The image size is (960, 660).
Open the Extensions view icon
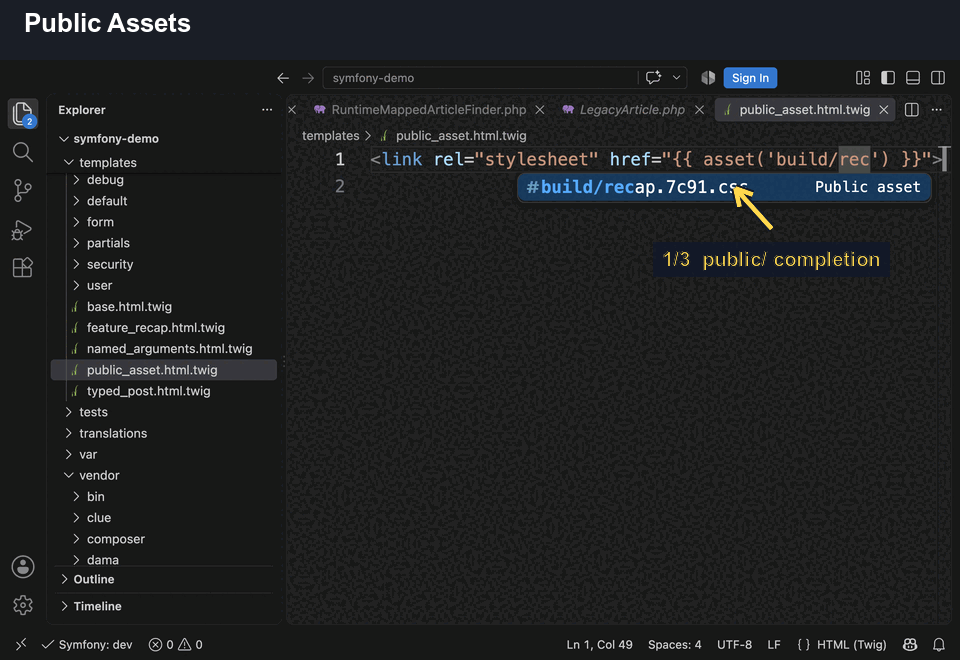coord(23,268)
